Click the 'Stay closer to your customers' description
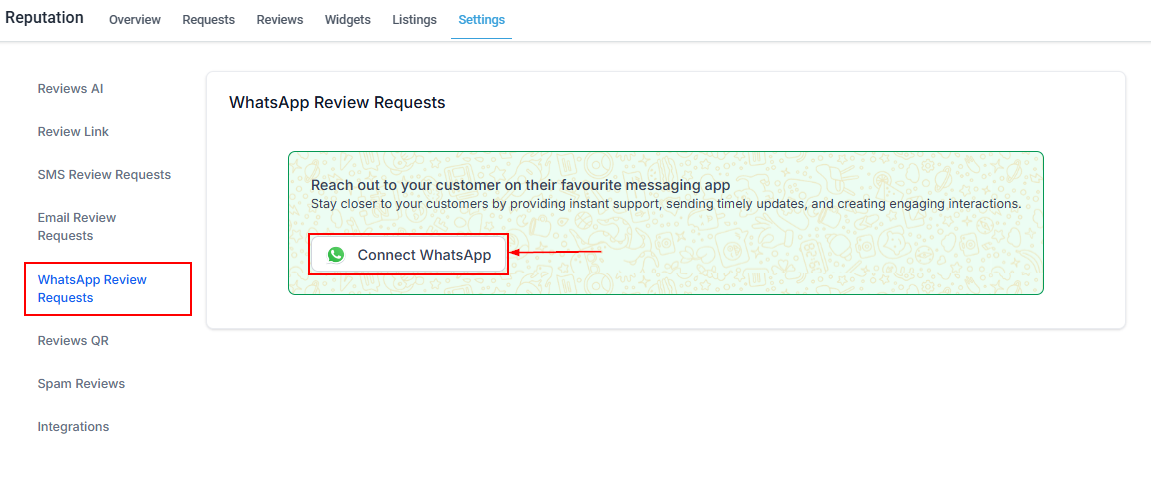1151x484 pixels. (x=665, y=203)
